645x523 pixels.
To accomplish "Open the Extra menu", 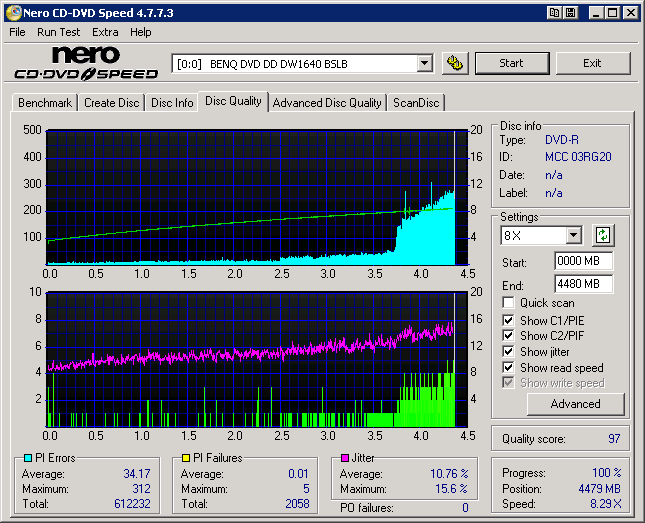I will [x=105, y=32].
